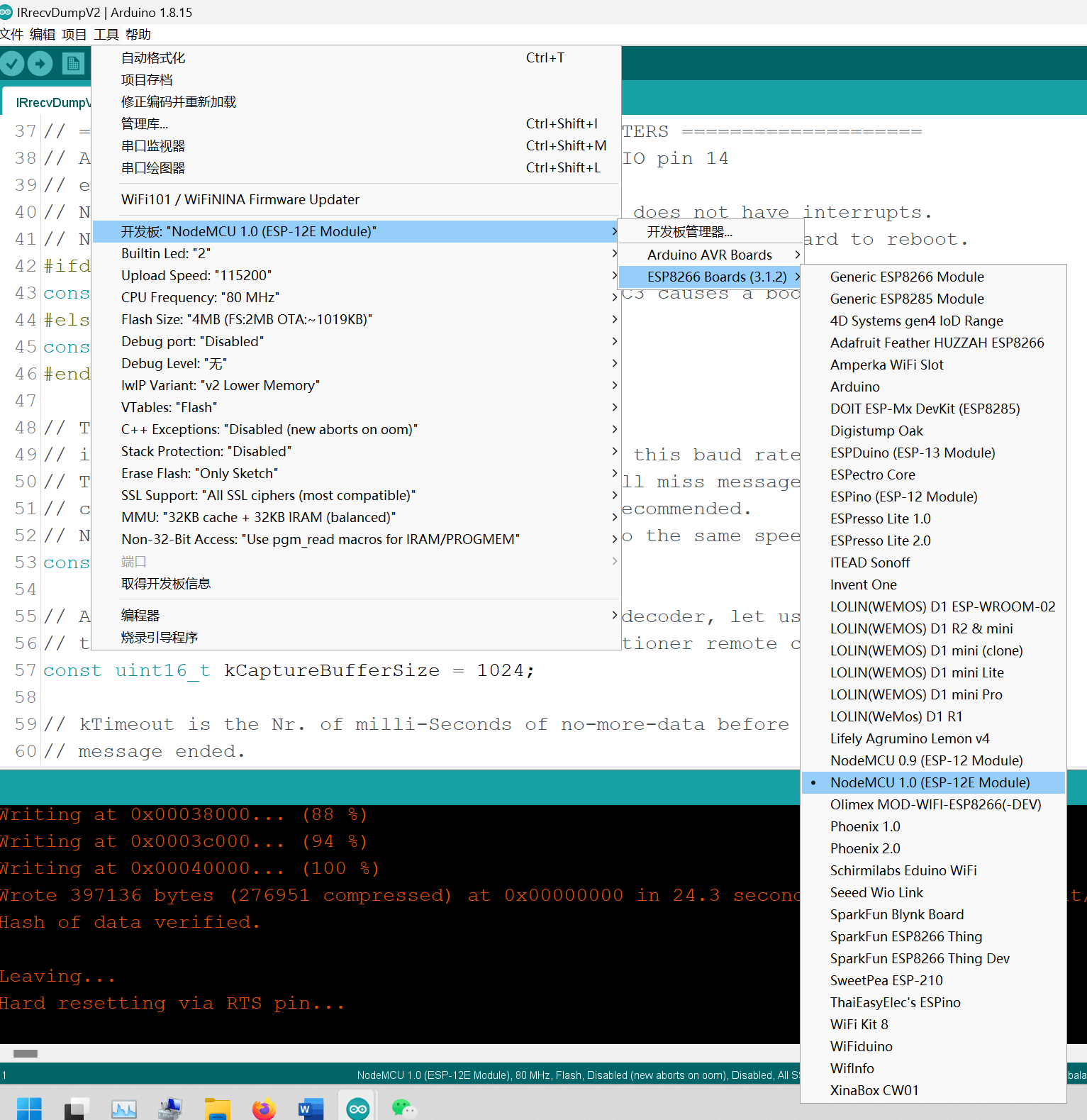This screenshot has width=1087, height=1120.
Task: Expand CPU Frequency "80 MHz" submenu
Action: (x=357, y=297)
